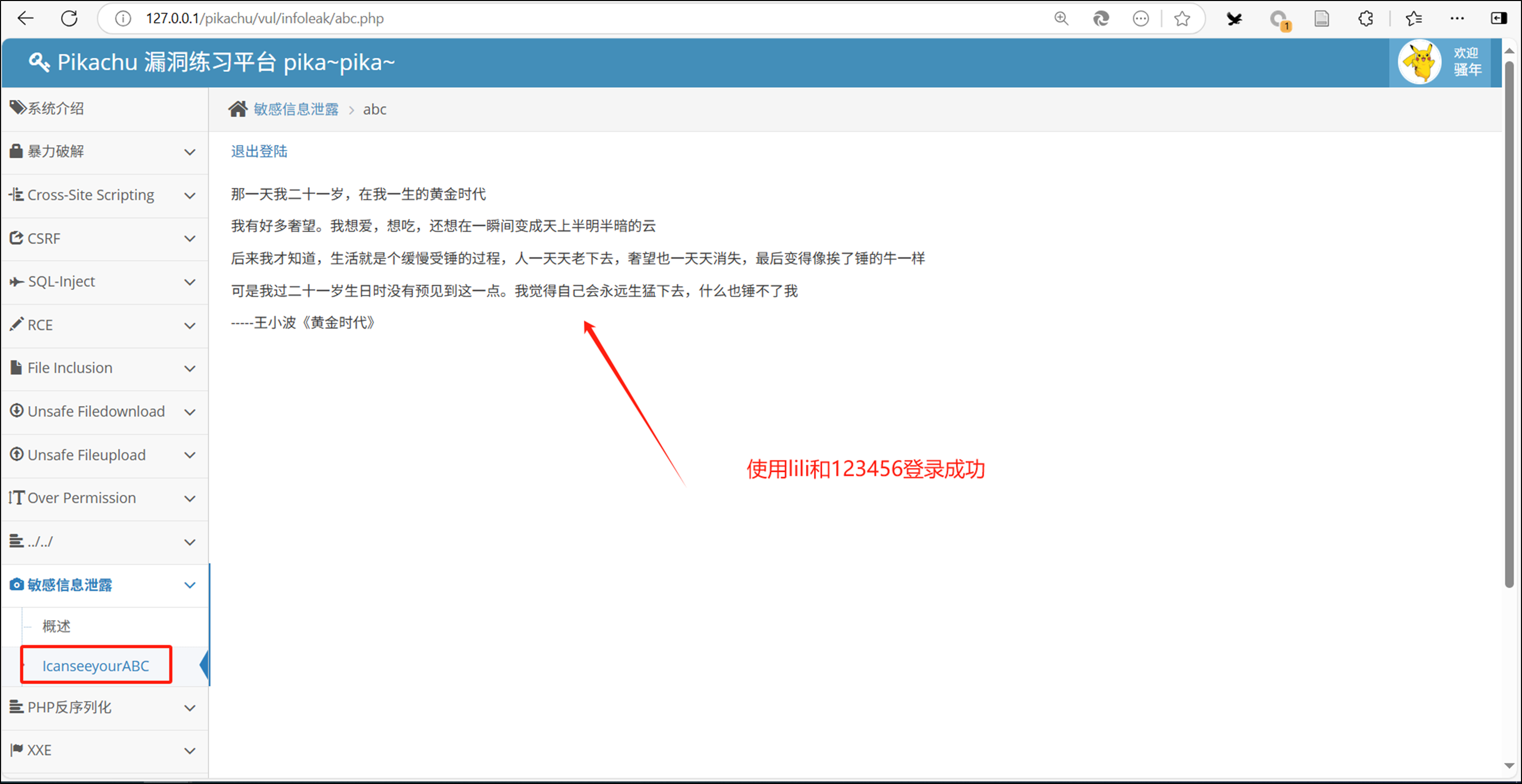This screenshot has height=784, width=1522.
Task: Expand the Unsafe Filedownload chevron
Action: pos(190,412)
